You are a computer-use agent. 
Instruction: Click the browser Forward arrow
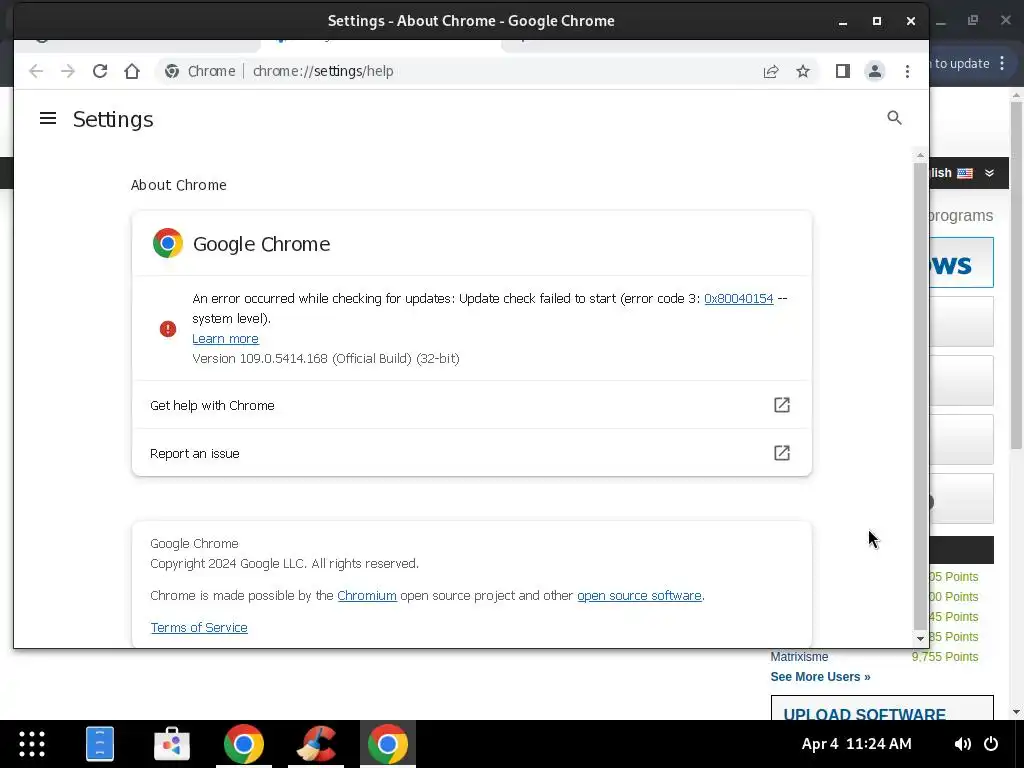68,71
